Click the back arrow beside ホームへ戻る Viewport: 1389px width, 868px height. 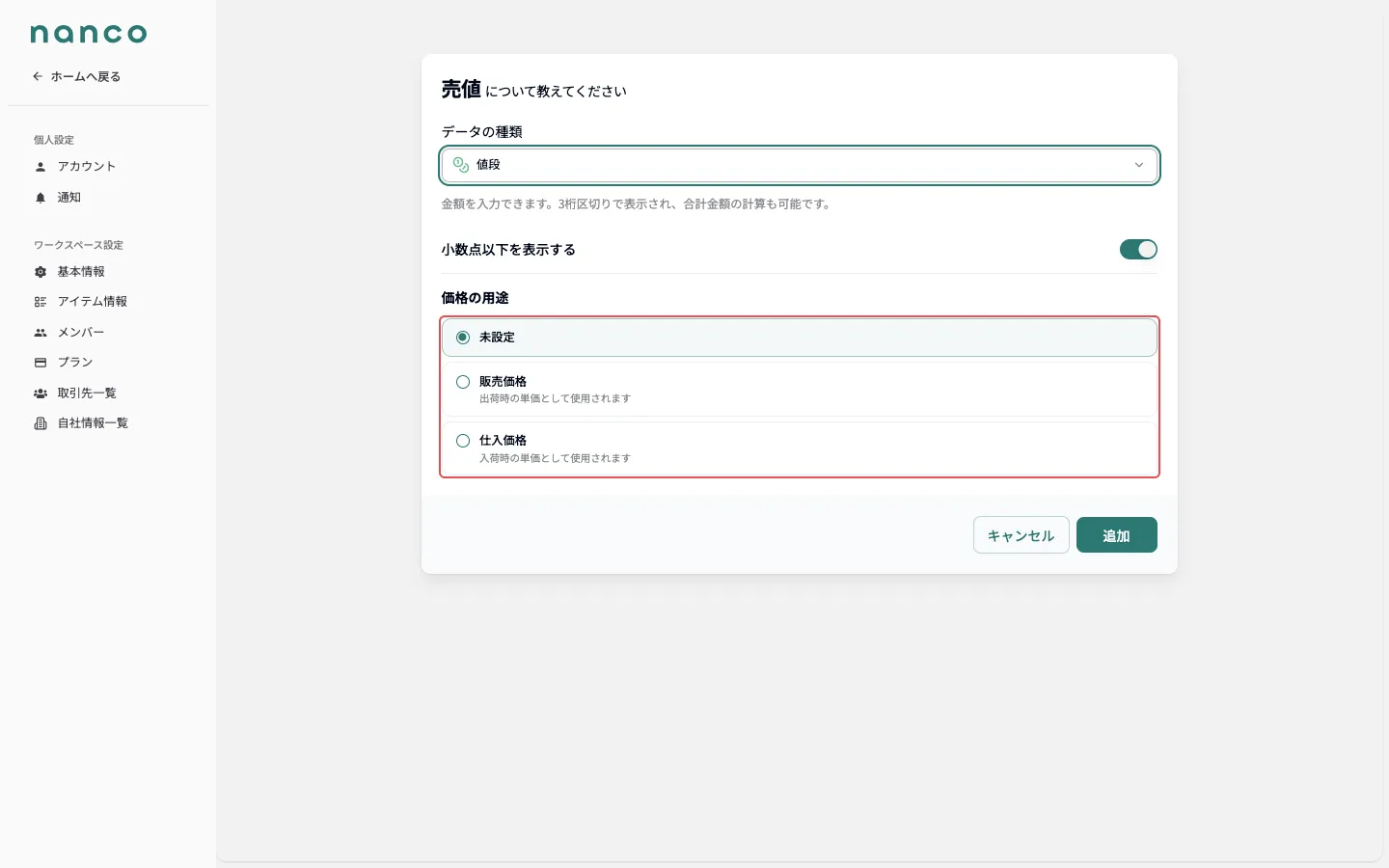(38, 76)
